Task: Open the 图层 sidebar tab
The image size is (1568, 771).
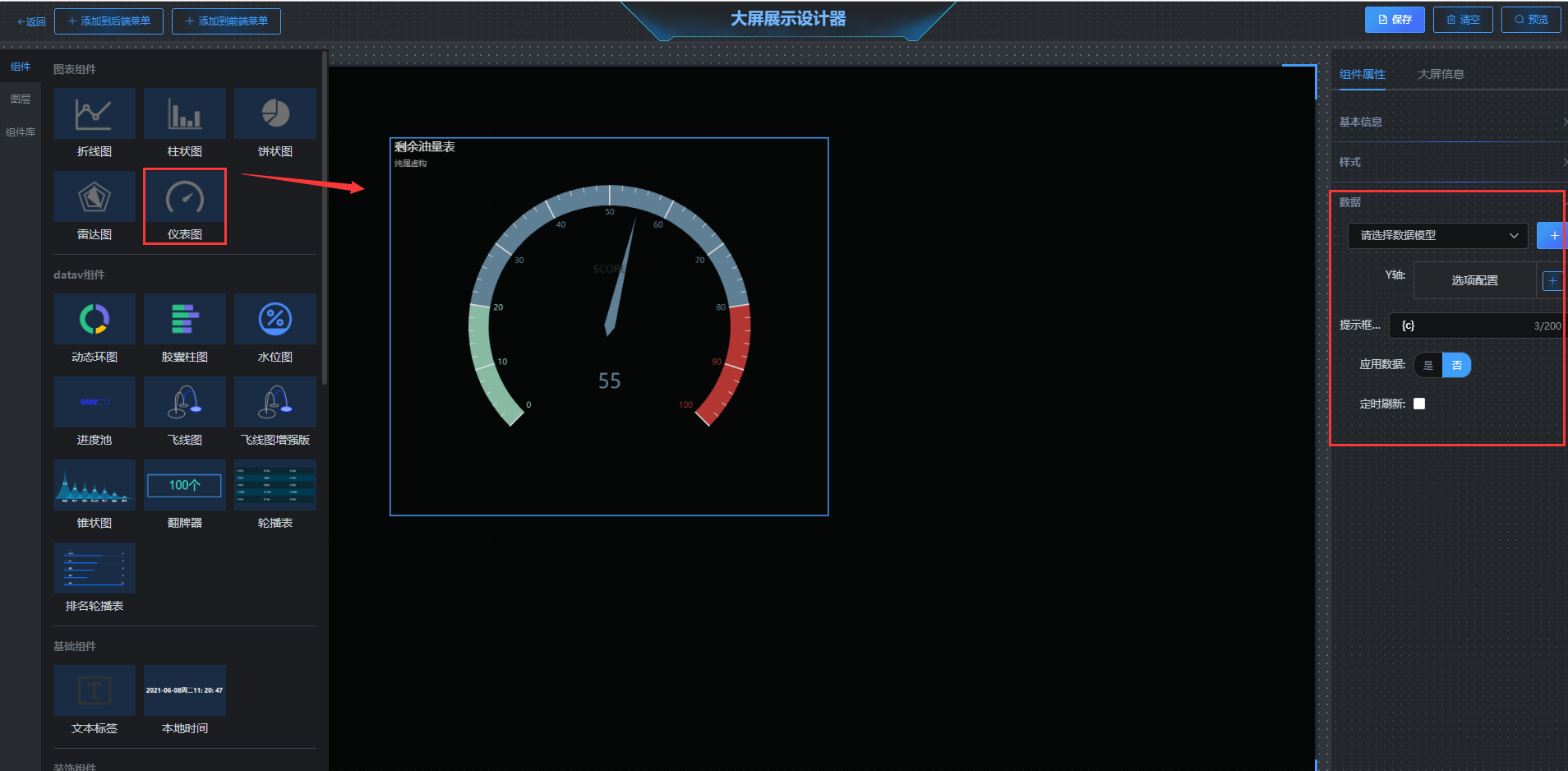Action: [x=21, y=99]
